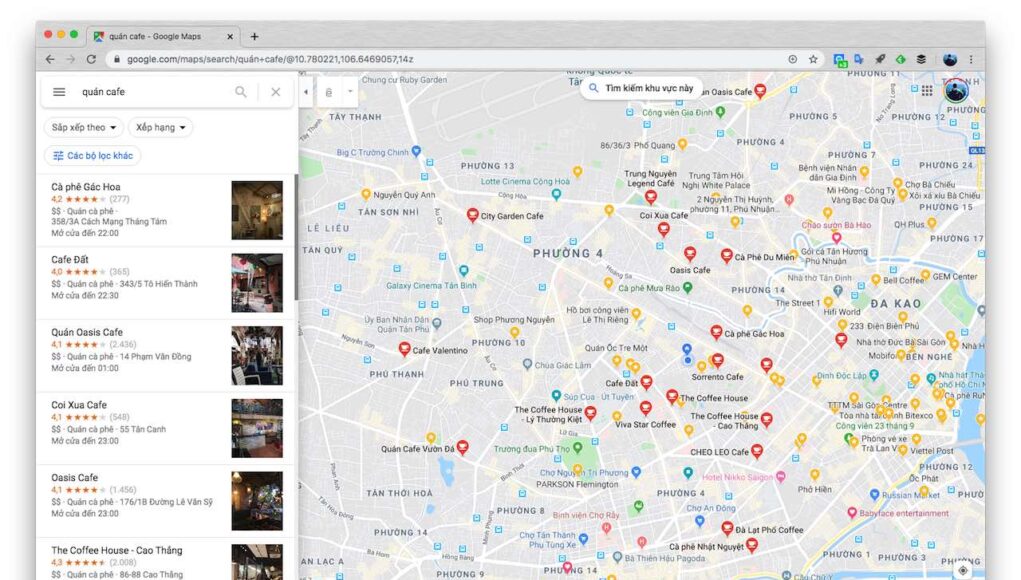
Task: Open The Coffee House - Cao Thắng result
Action: click(166, 560)
